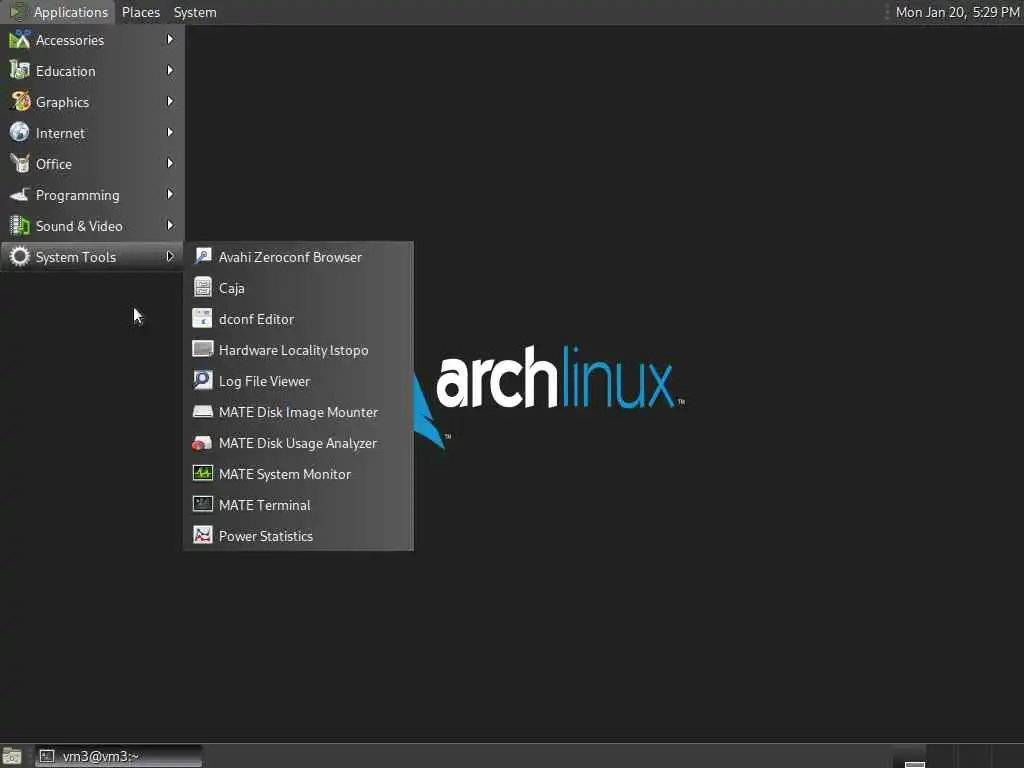Image resolution: width=1024 pixels, height=768 pixels.
Task: Open the Places menu
Action: tap(140, 12)
